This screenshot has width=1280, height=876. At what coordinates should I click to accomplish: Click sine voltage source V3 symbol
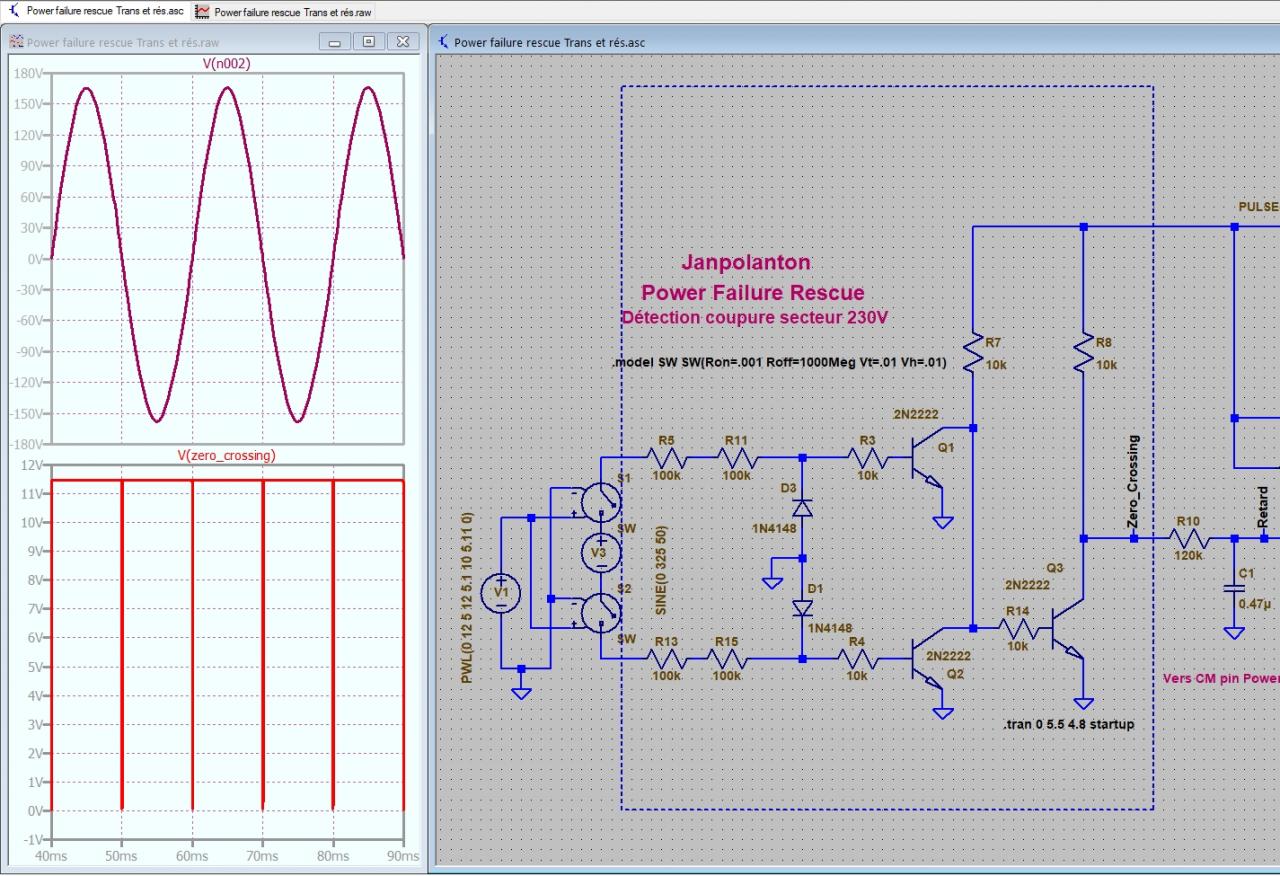pyautogui.click(x=600, y=551)
